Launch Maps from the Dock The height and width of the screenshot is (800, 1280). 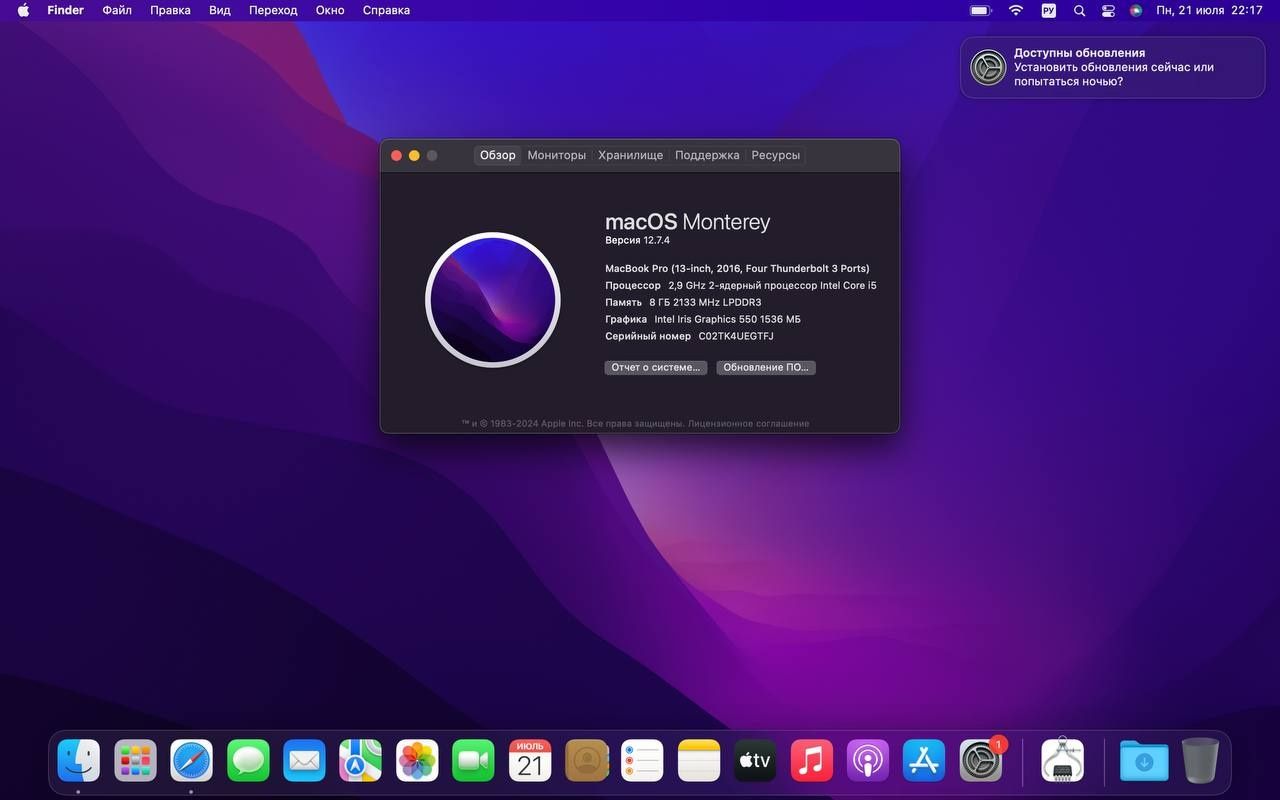360,761
